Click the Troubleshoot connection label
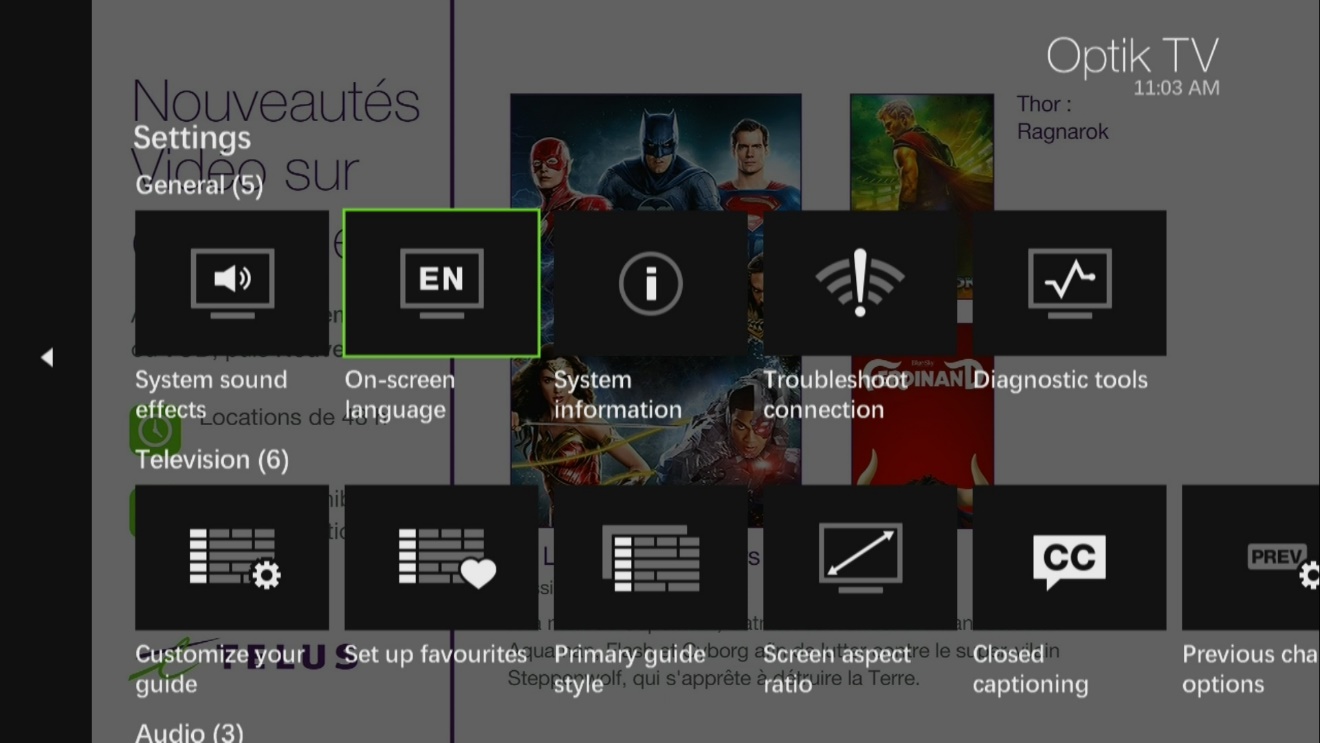 [x=835, y=395]
